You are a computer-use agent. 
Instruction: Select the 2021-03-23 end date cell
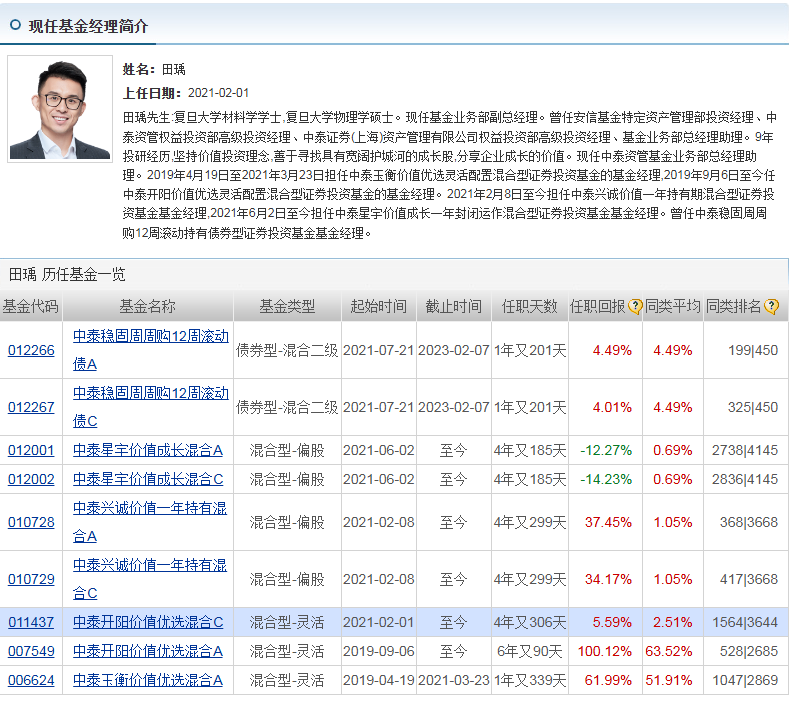pos(454,680)
